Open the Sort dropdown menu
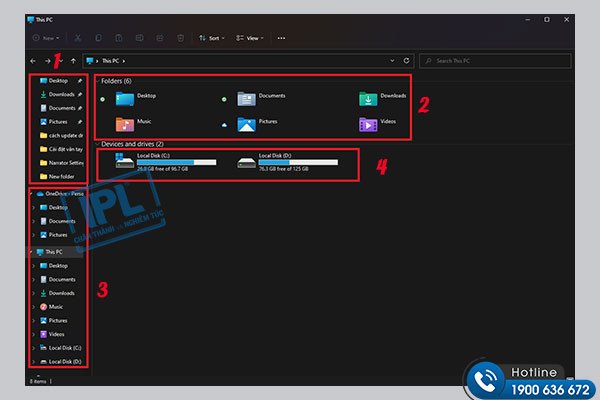 [x=212, y=38]
